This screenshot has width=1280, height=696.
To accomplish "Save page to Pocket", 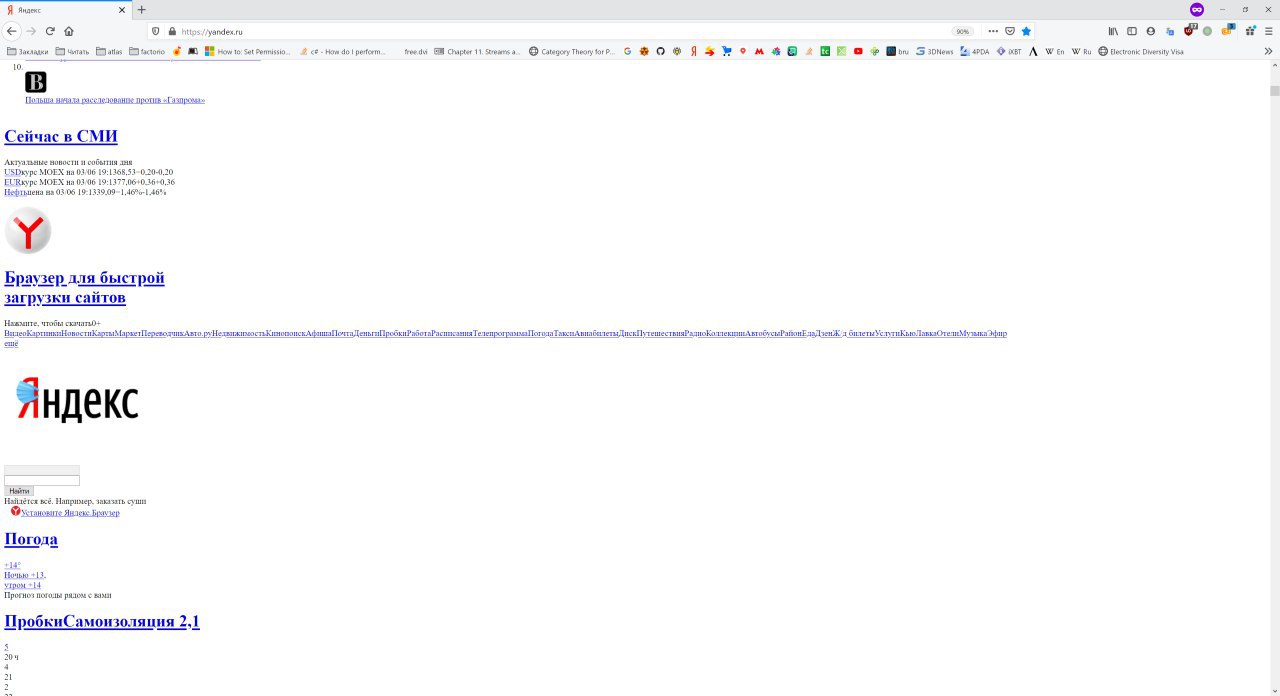I will [x=1010, y=31].
